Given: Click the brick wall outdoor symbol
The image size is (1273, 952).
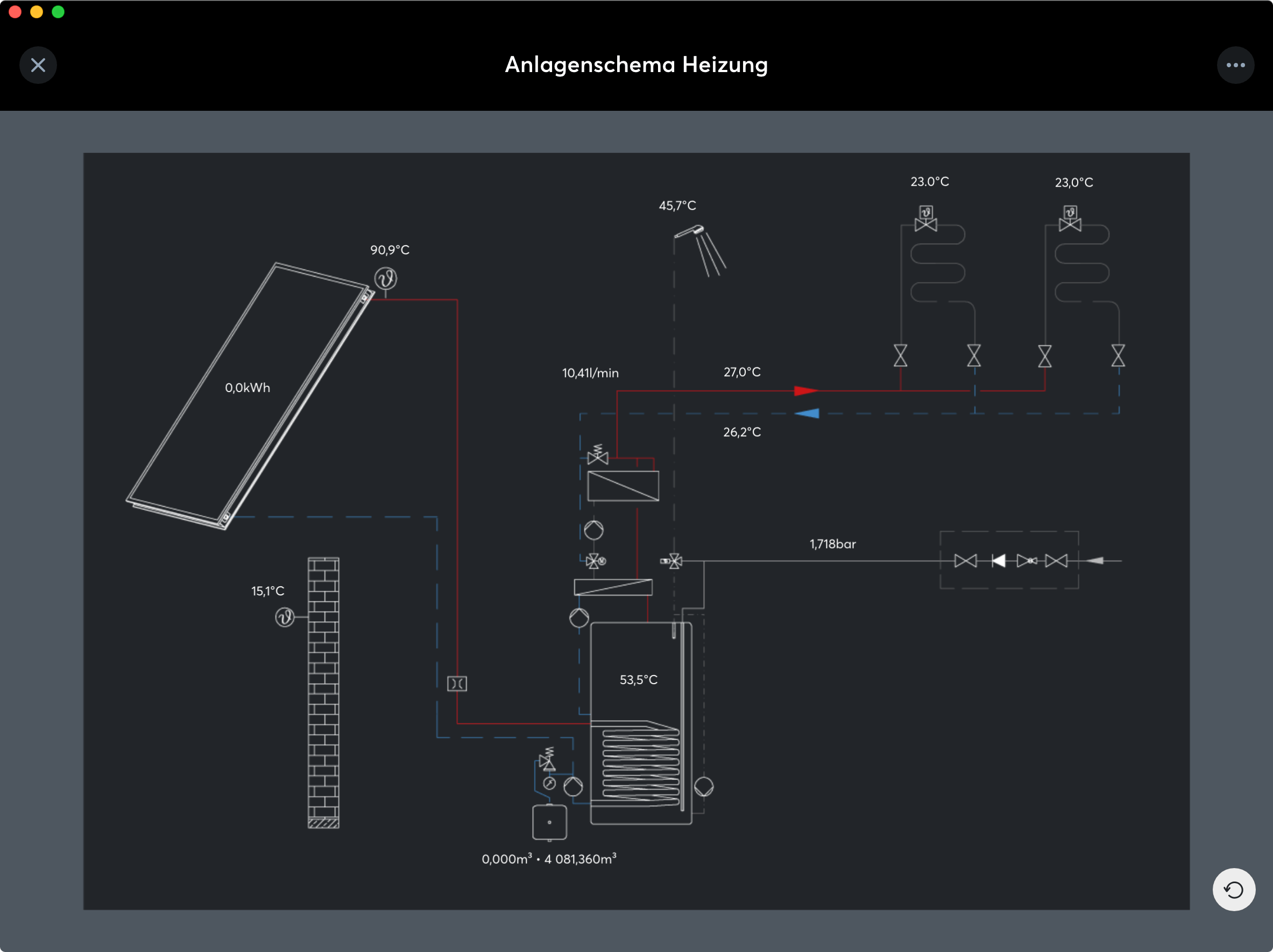Looking at the screenshot, I should tap(323, 692).
